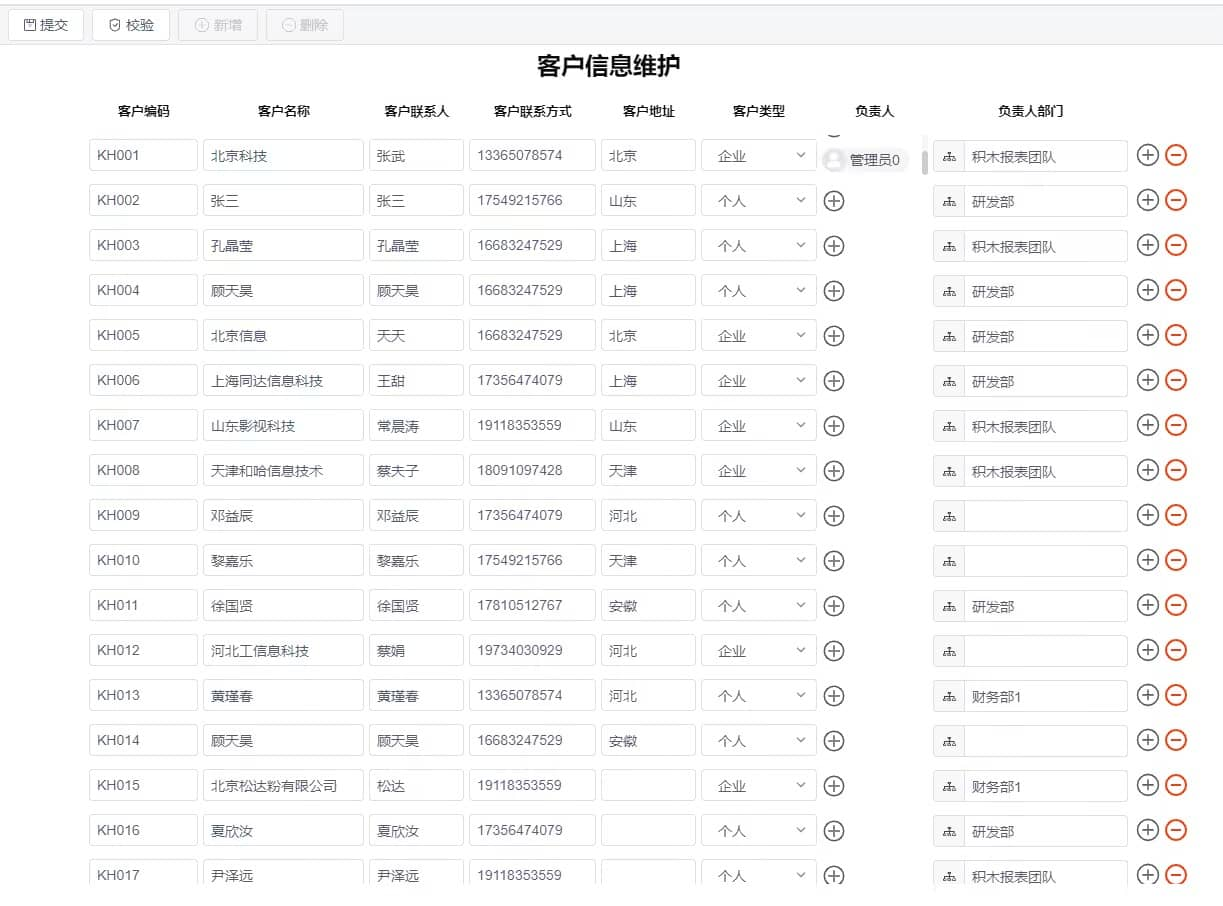
Task: Edit 客户名称 field 北京科技
Action: tap(283, 156)
